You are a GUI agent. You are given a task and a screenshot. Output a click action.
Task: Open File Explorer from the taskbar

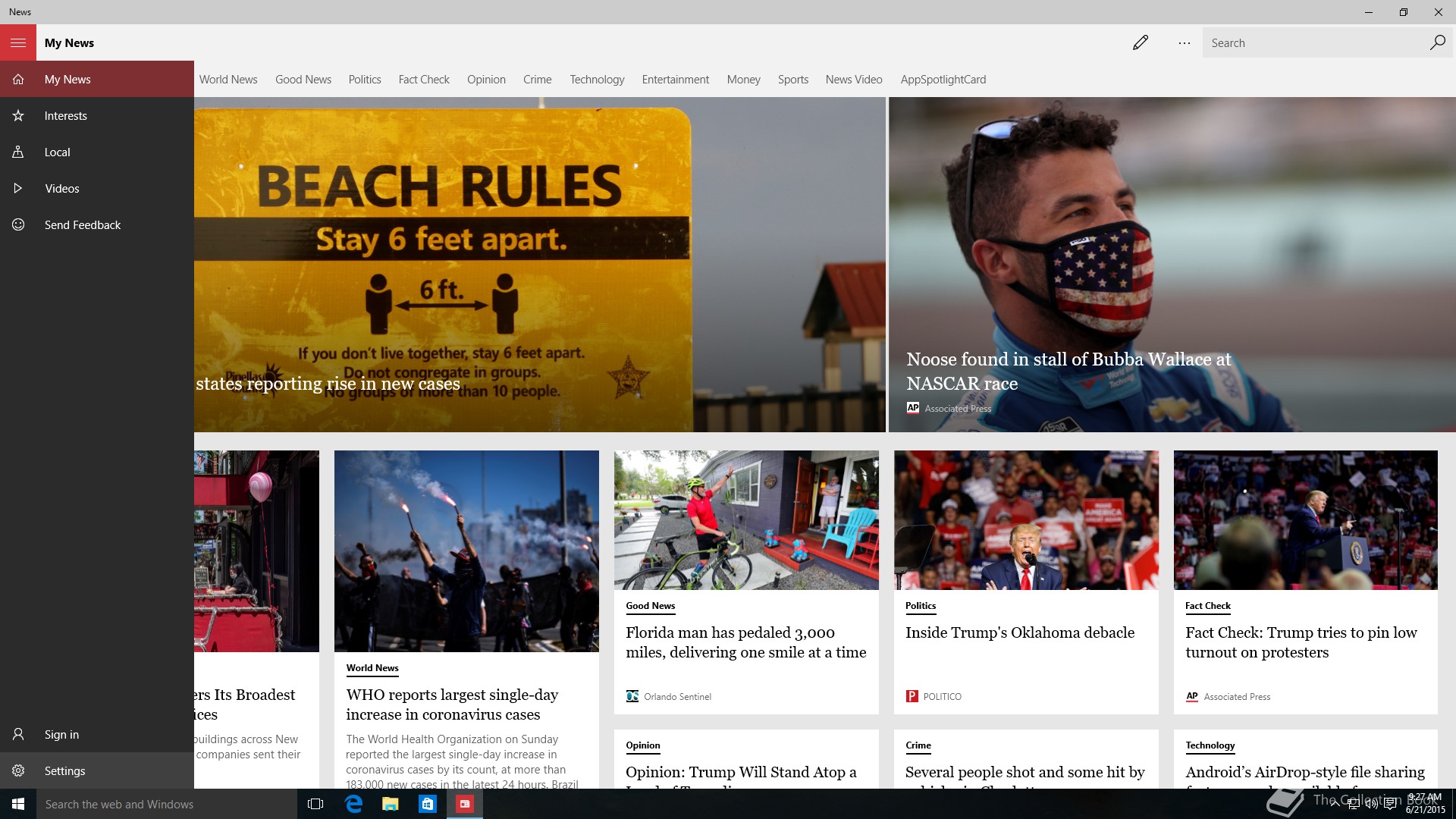391,804
